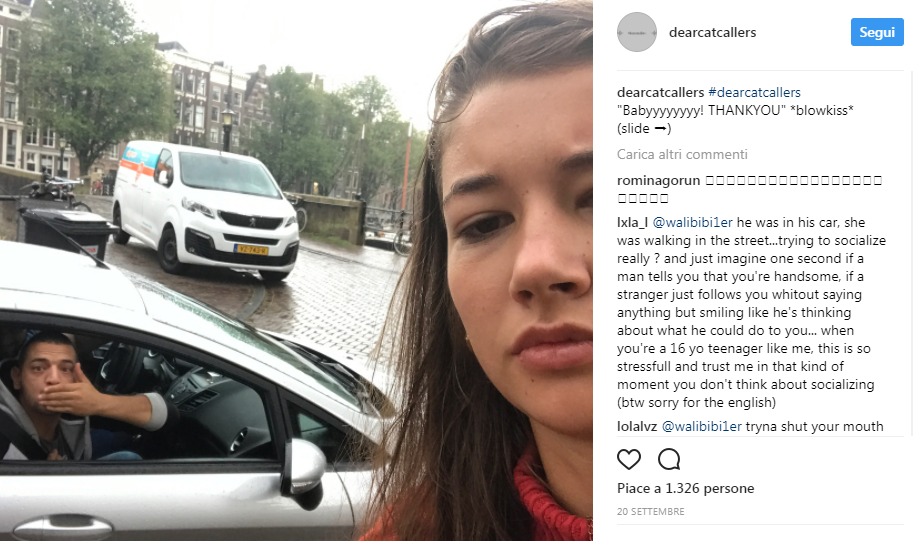View likes via Piace a 1.326 persone

coord(685,488)
